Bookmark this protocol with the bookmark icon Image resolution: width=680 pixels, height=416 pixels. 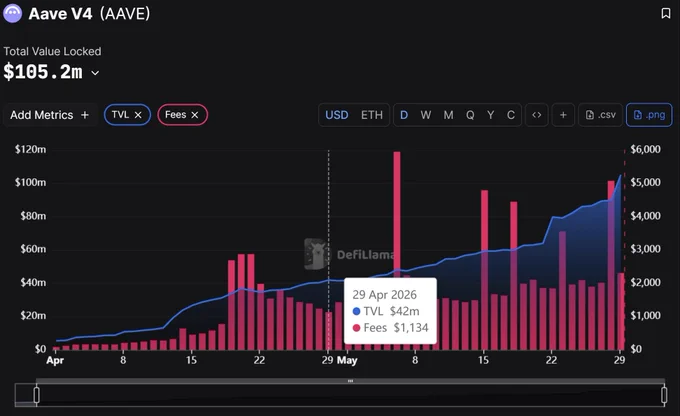(x=666, y=13)
